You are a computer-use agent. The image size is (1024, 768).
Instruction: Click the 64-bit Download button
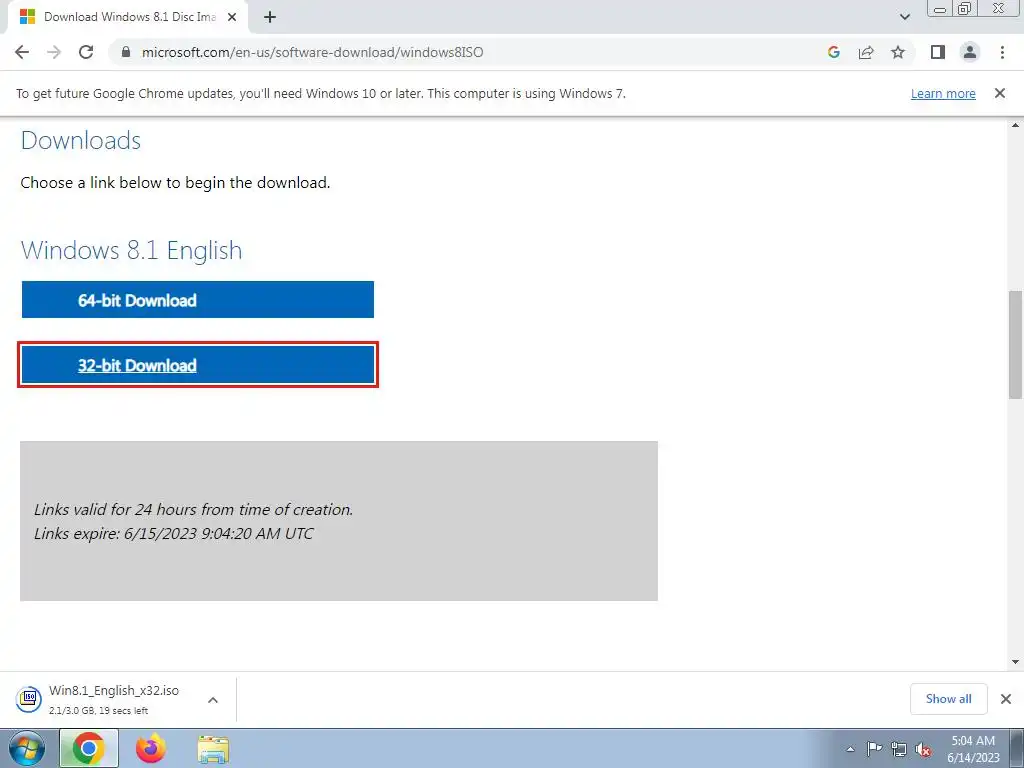[x=197, y=300]
